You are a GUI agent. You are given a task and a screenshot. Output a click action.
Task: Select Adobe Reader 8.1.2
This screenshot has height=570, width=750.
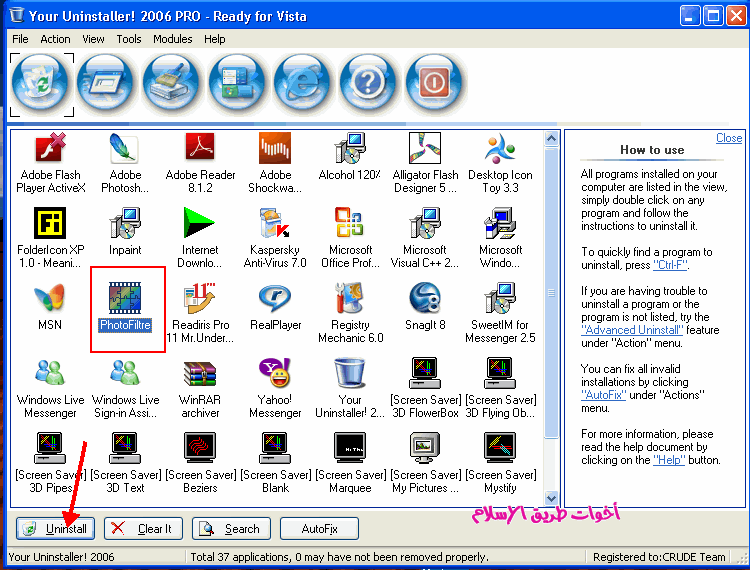coord(200,164)
